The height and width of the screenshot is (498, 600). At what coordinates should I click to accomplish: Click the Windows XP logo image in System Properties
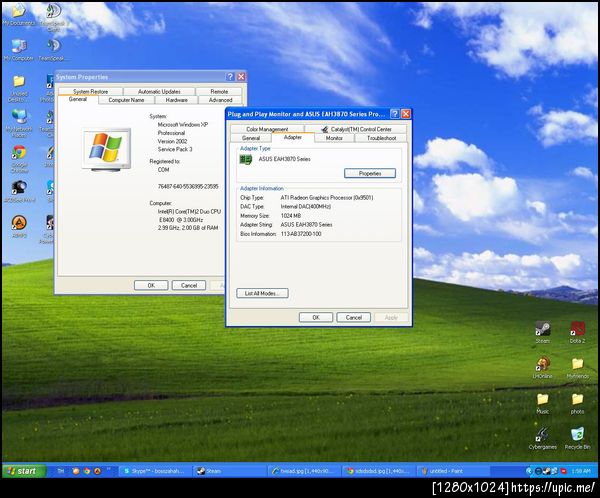106,149
